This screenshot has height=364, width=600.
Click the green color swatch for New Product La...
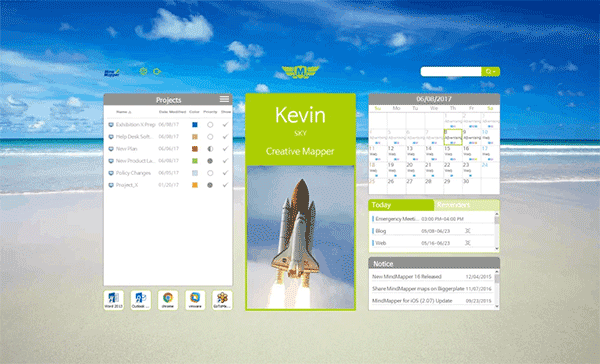click(195, 161)
